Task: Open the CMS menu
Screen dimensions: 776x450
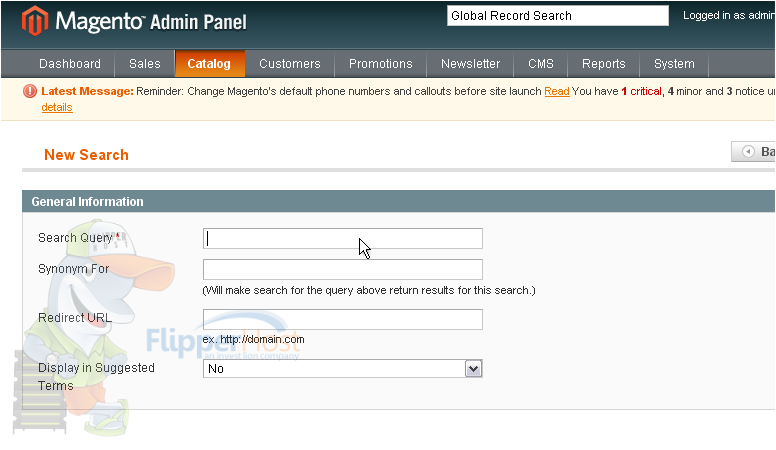Action: click(541, 64)
